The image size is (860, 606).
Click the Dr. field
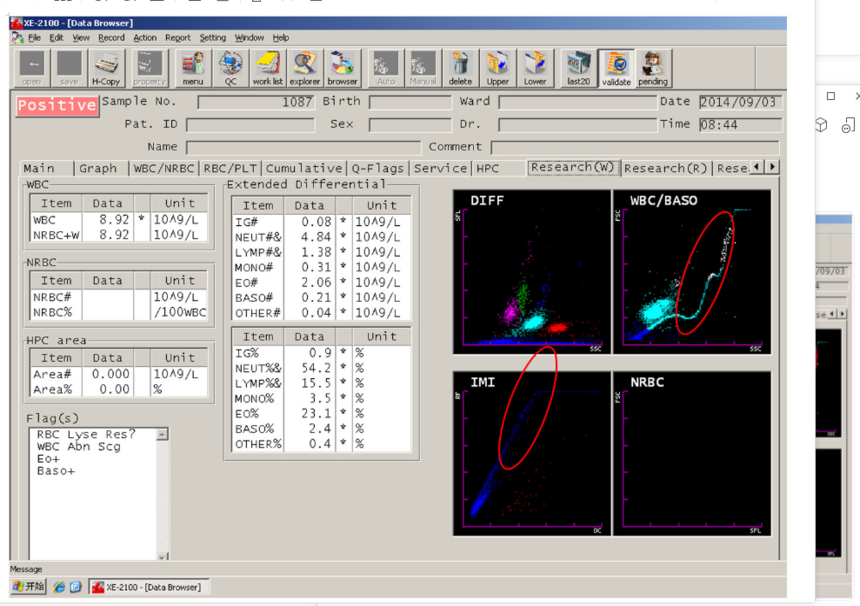[x=578, y=125]
